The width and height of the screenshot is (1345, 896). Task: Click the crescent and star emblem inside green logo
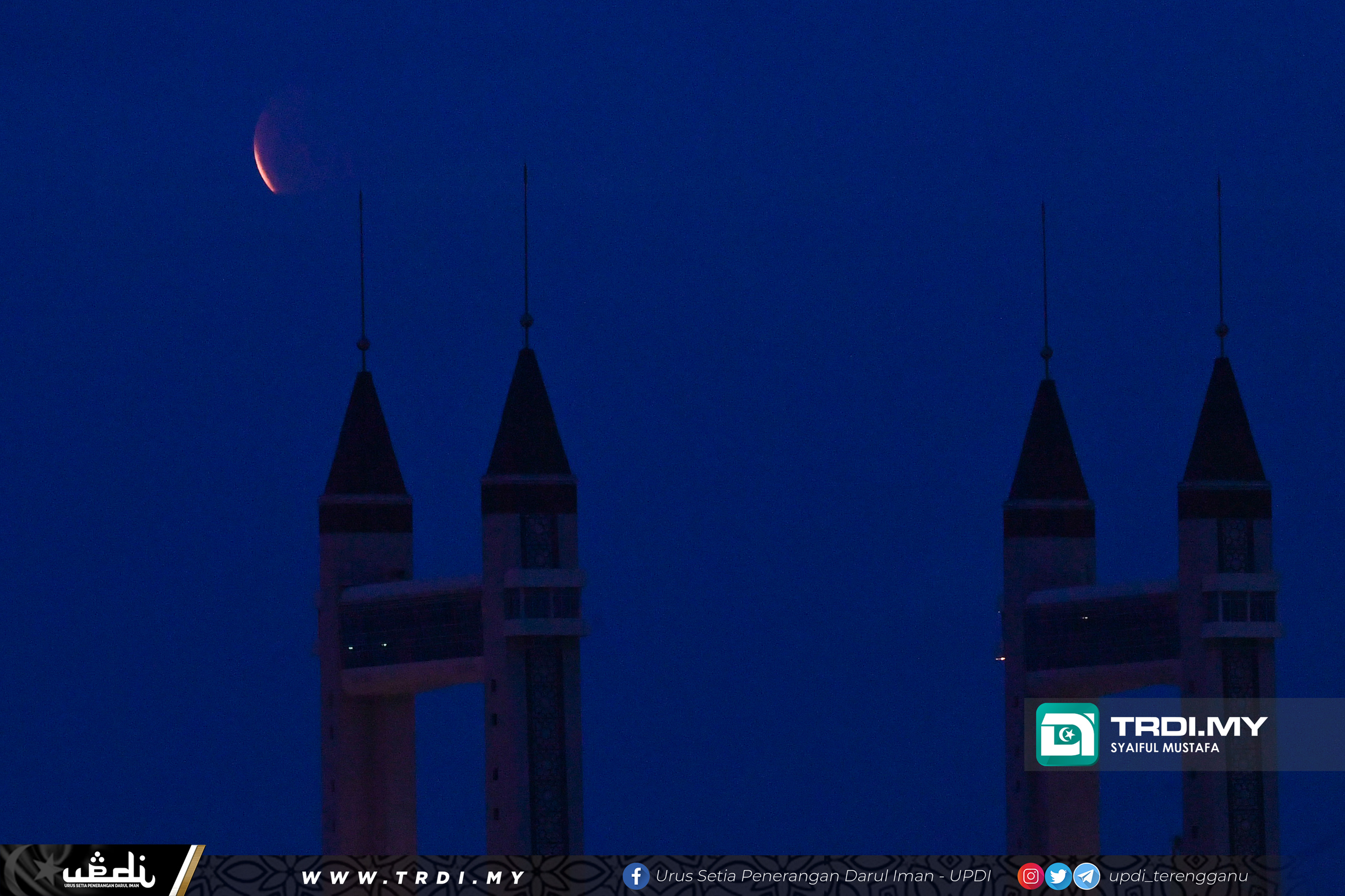click(x=1067, y=734)
